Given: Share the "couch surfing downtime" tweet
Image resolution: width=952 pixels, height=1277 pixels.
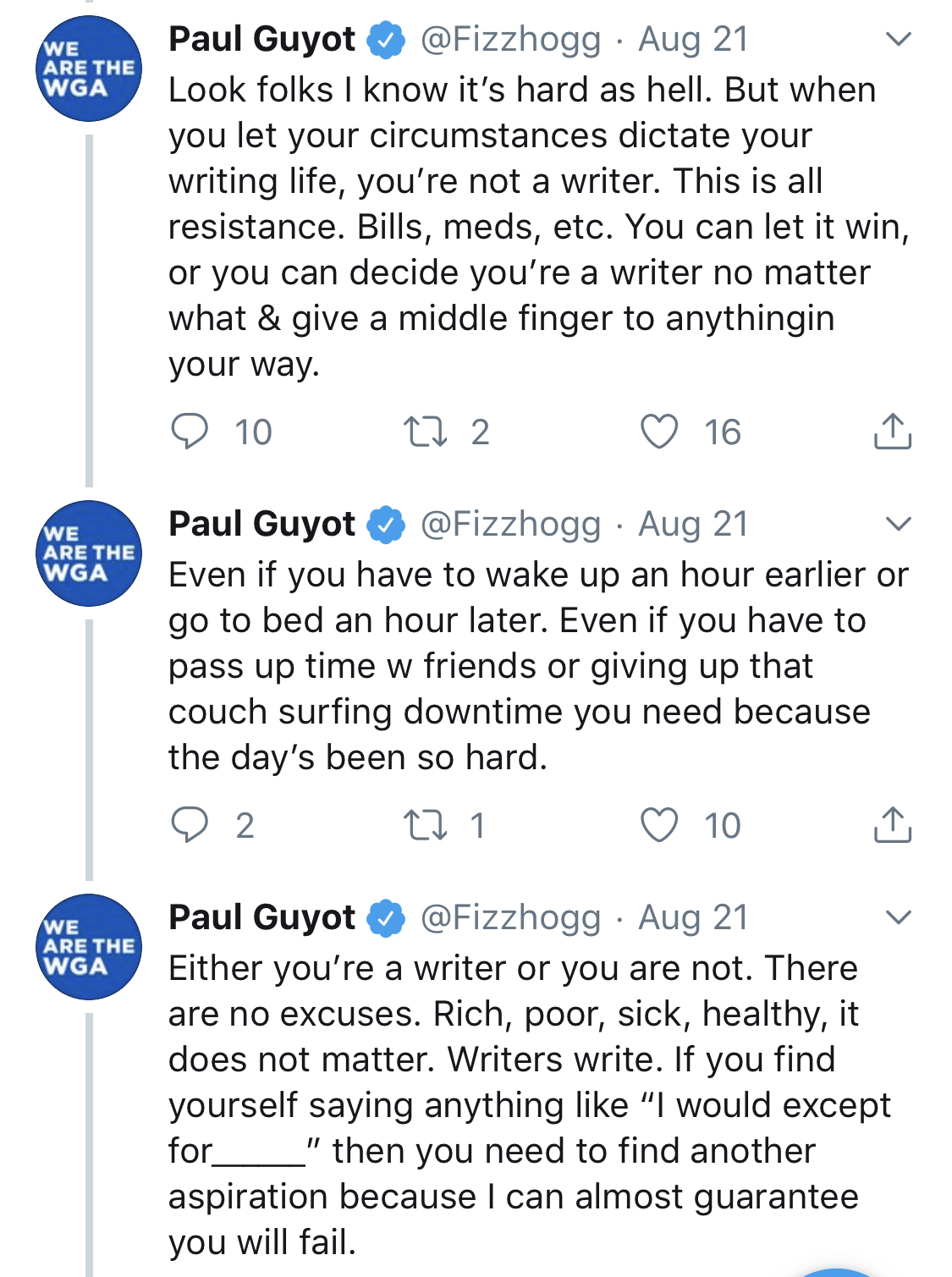Looking at the screenshot, I should [x=892, y=824].
